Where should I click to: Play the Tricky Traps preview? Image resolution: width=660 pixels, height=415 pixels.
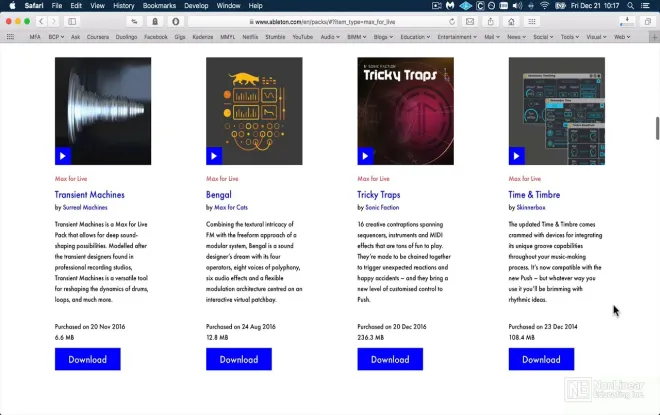[365, 156]
